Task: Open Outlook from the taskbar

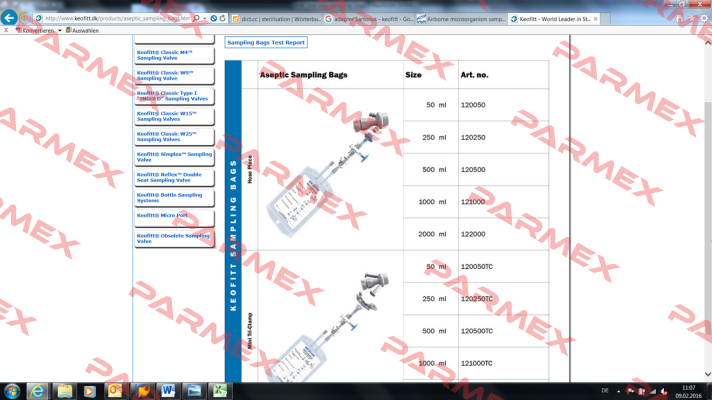Action: [115, 391]
